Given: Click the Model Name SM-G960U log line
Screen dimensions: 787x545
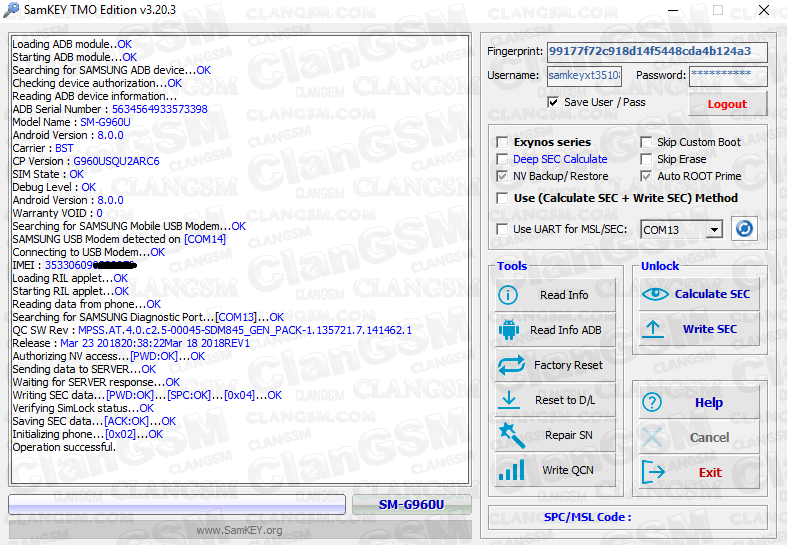Looking at the screenshot, I should click(71, 122).
